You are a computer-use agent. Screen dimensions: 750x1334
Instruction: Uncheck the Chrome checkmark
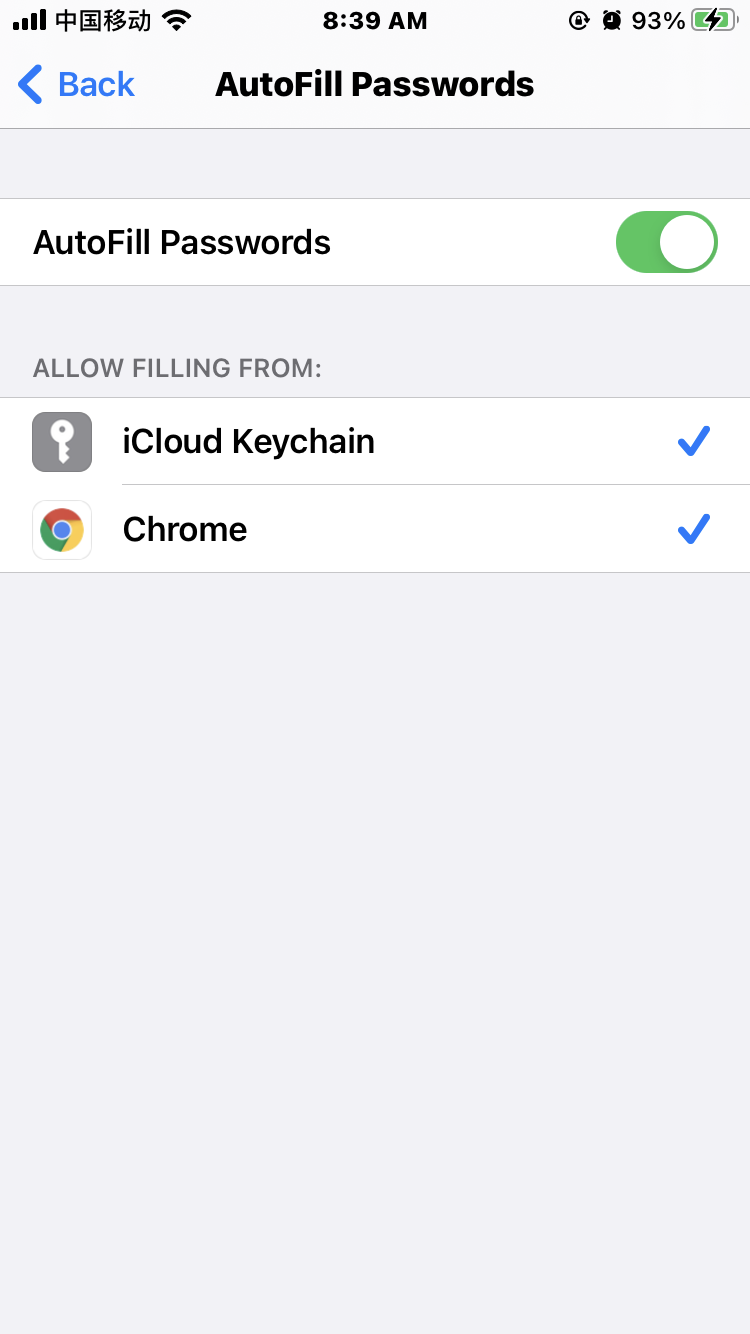coord(693,529)
